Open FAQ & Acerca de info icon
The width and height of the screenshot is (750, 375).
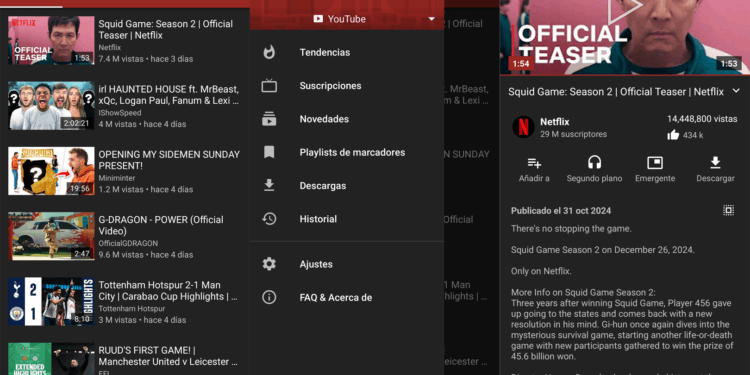[269, 298]
